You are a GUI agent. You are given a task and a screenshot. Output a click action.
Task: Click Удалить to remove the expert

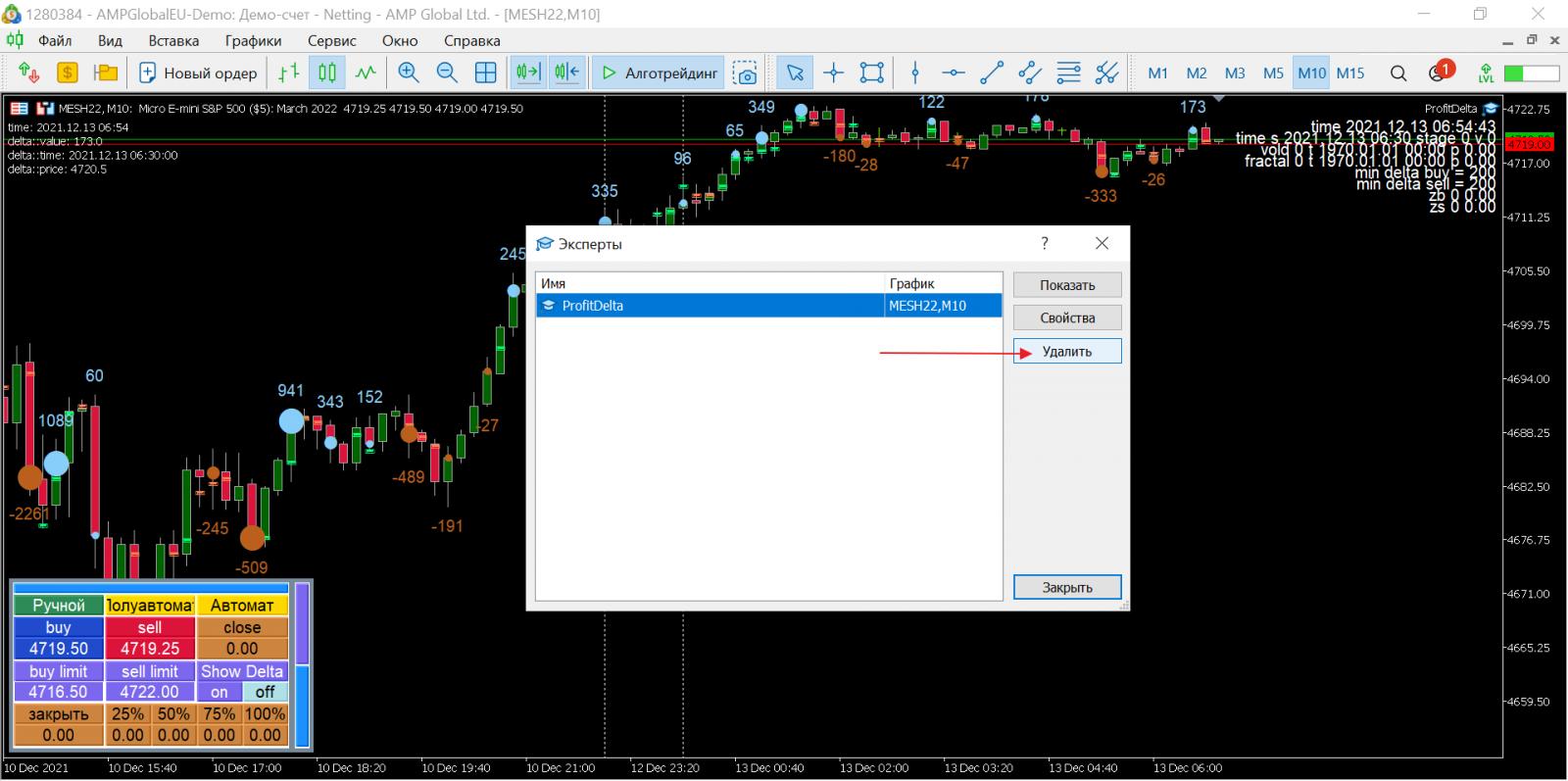tap(1066, 352)
